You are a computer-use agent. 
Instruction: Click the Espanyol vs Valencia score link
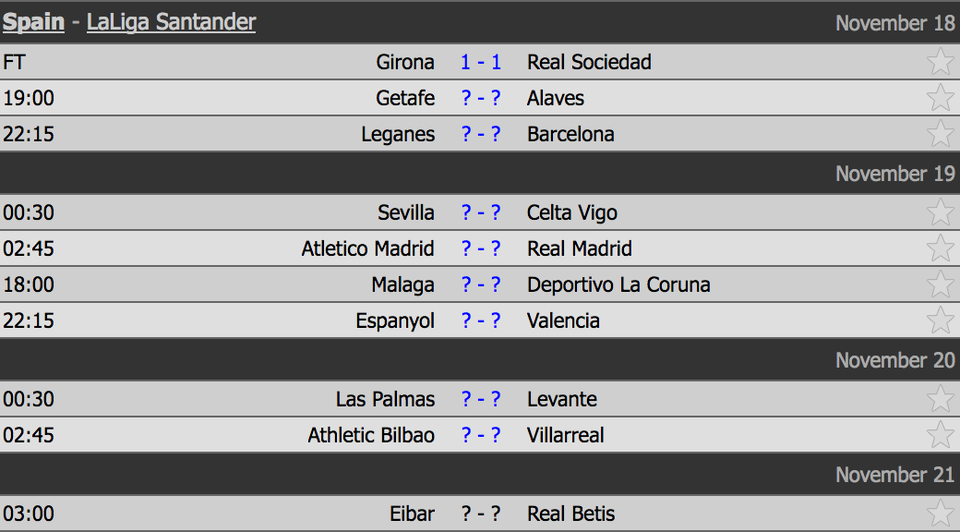coord(481,321)
